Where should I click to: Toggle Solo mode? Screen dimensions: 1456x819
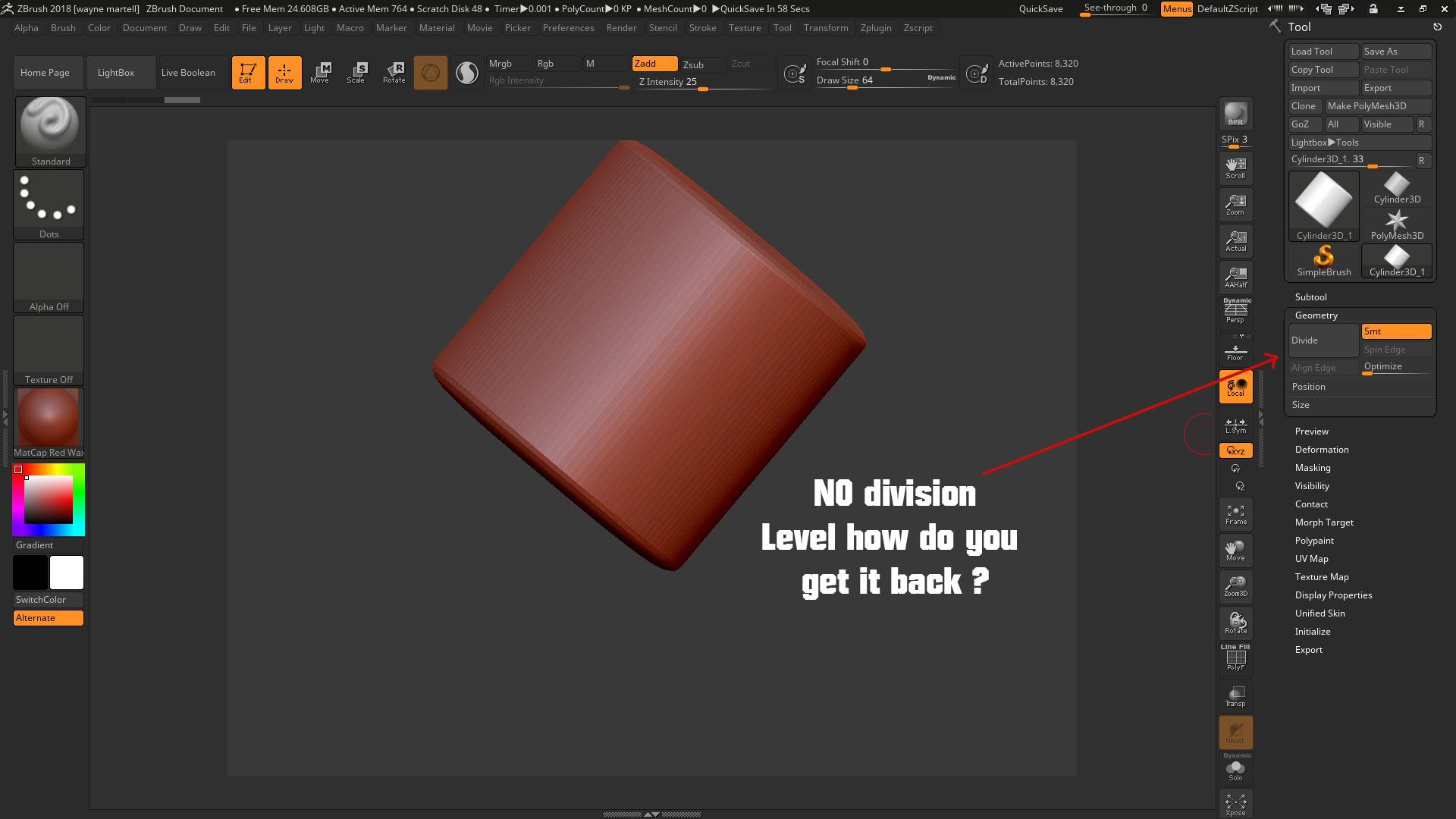1235,769
